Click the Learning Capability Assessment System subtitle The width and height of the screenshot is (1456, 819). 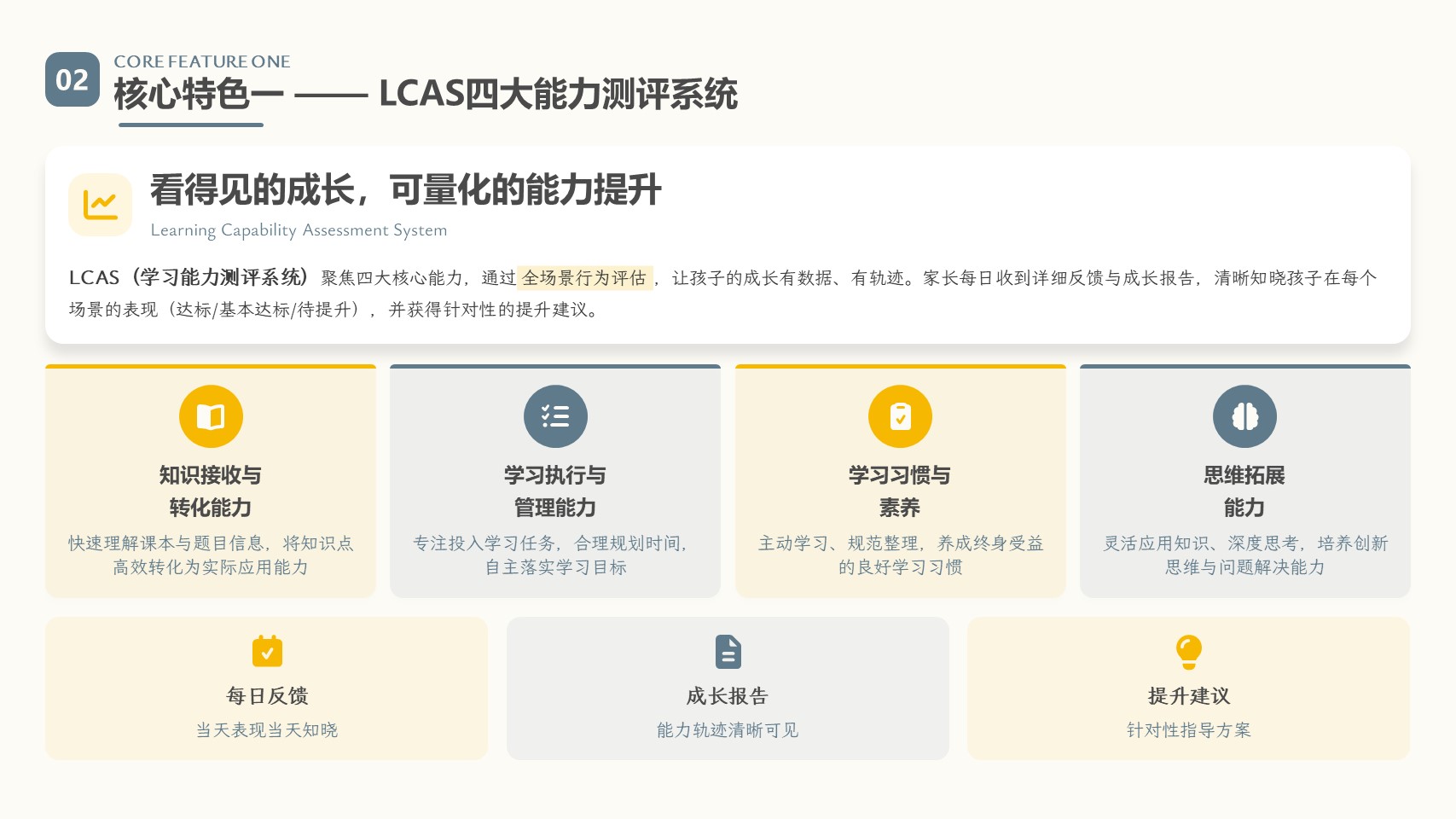point(299,230)
